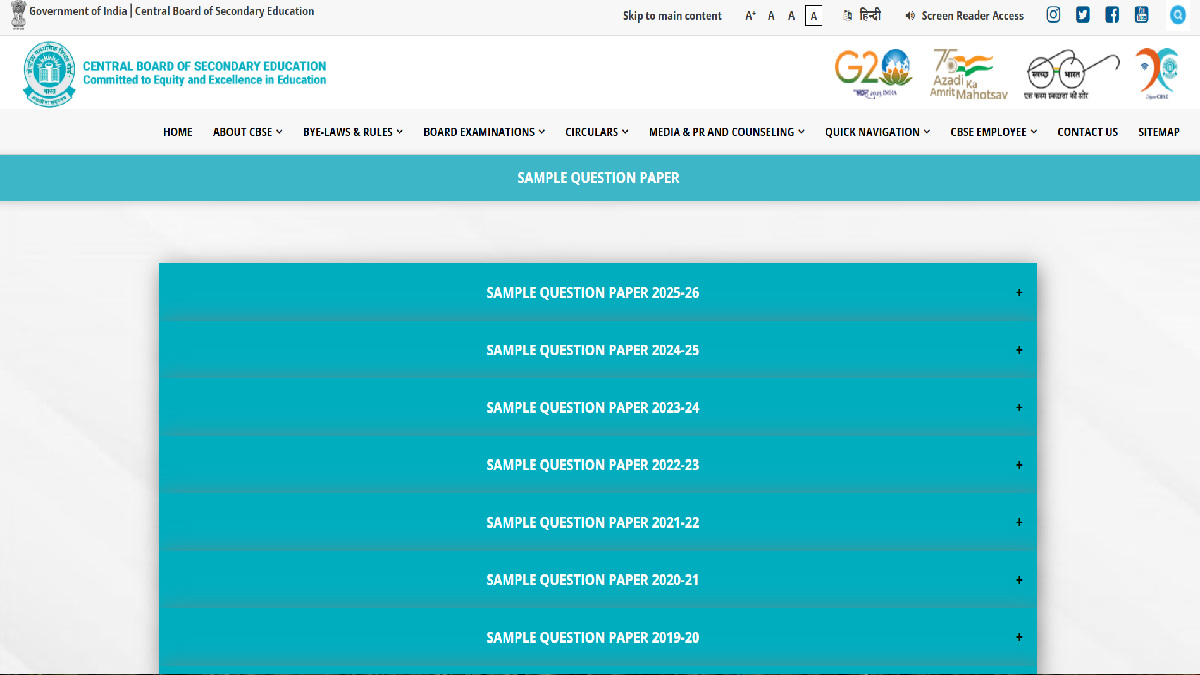Increase font size with A+ button
Image resolution: width=1200 pixels, height=675 pixels.
click(x=751, y=16)
